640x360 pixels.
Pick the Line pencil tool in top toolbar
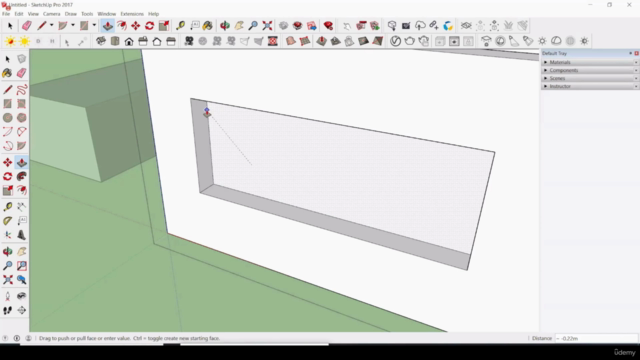41,26
